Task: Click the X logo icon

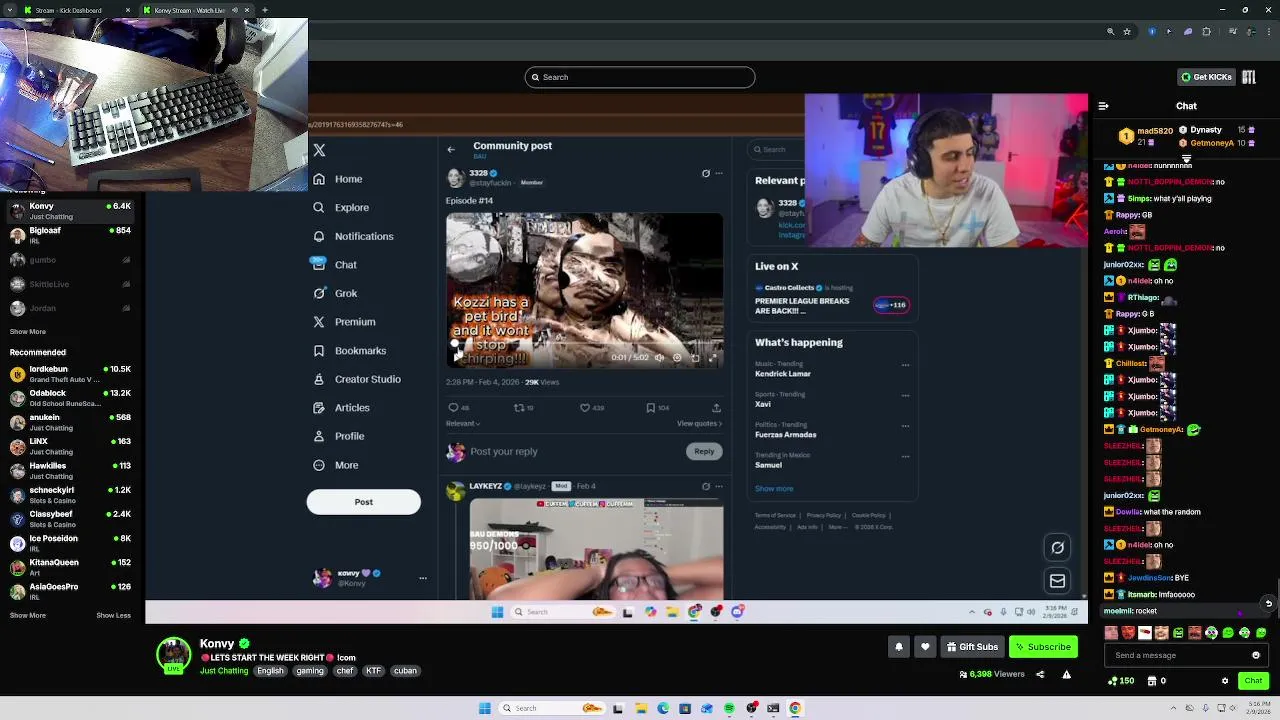Action: 319,150
